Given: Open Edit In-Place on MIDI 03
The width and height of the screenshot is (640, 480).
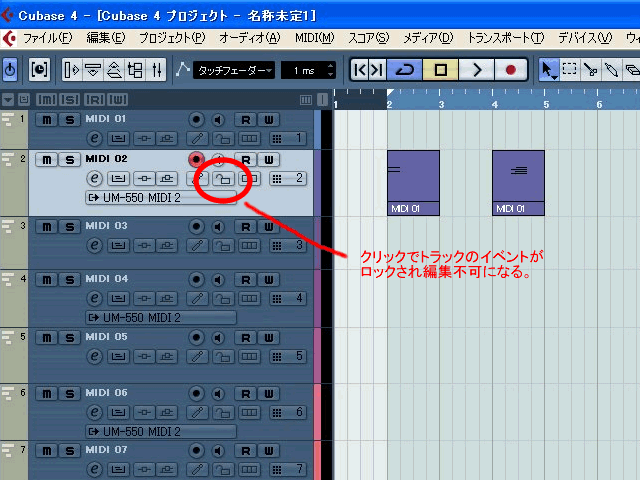Looking at the screenshot, I should pyautogui.click(x=118, y=246).
